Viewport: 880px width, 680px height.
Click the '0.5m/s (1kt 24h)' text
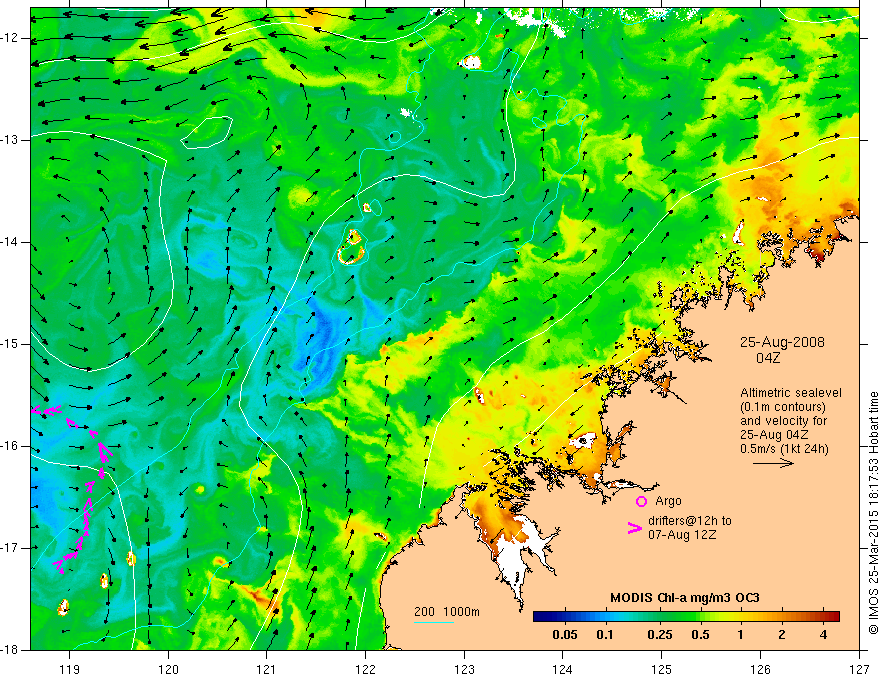pyautogui.click(x=784, y=449)
